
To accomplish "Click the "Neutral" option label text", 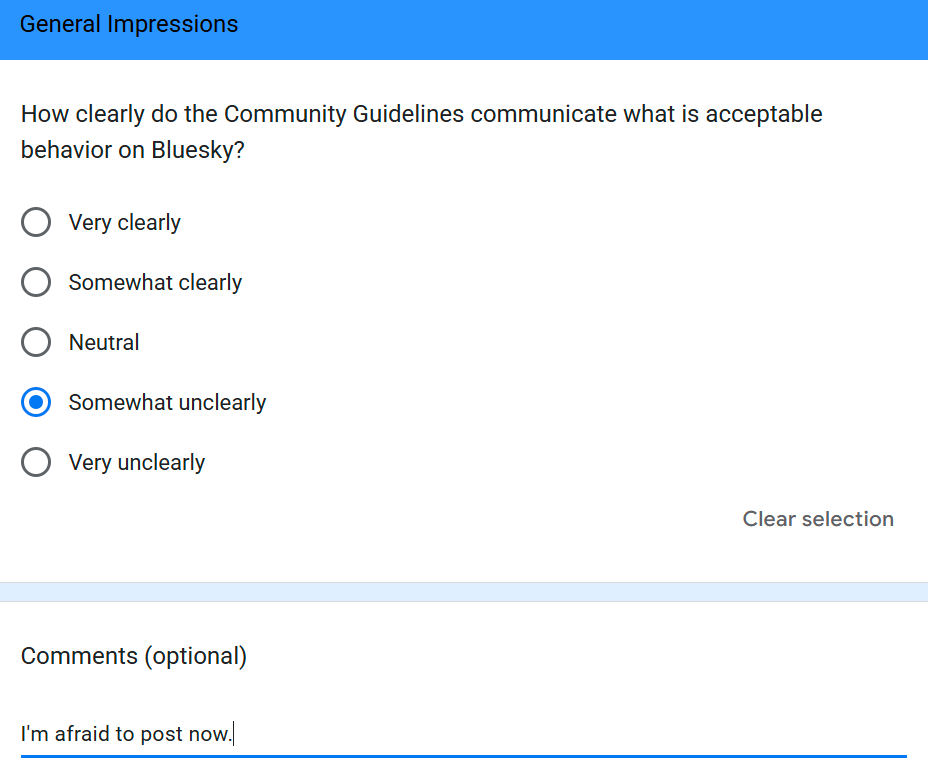I will pos(104,342).
